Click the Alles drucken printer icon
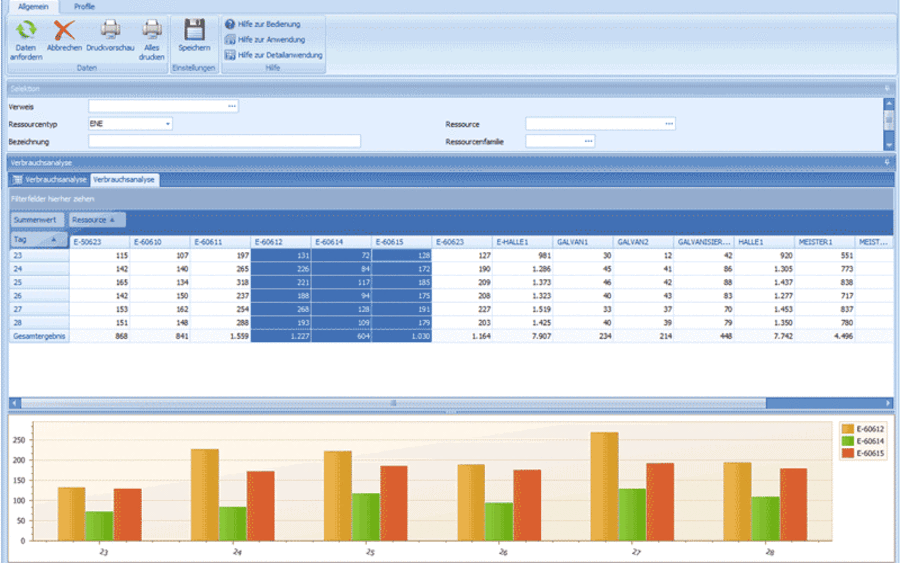 pyautogui.click(x=152, y=30)
